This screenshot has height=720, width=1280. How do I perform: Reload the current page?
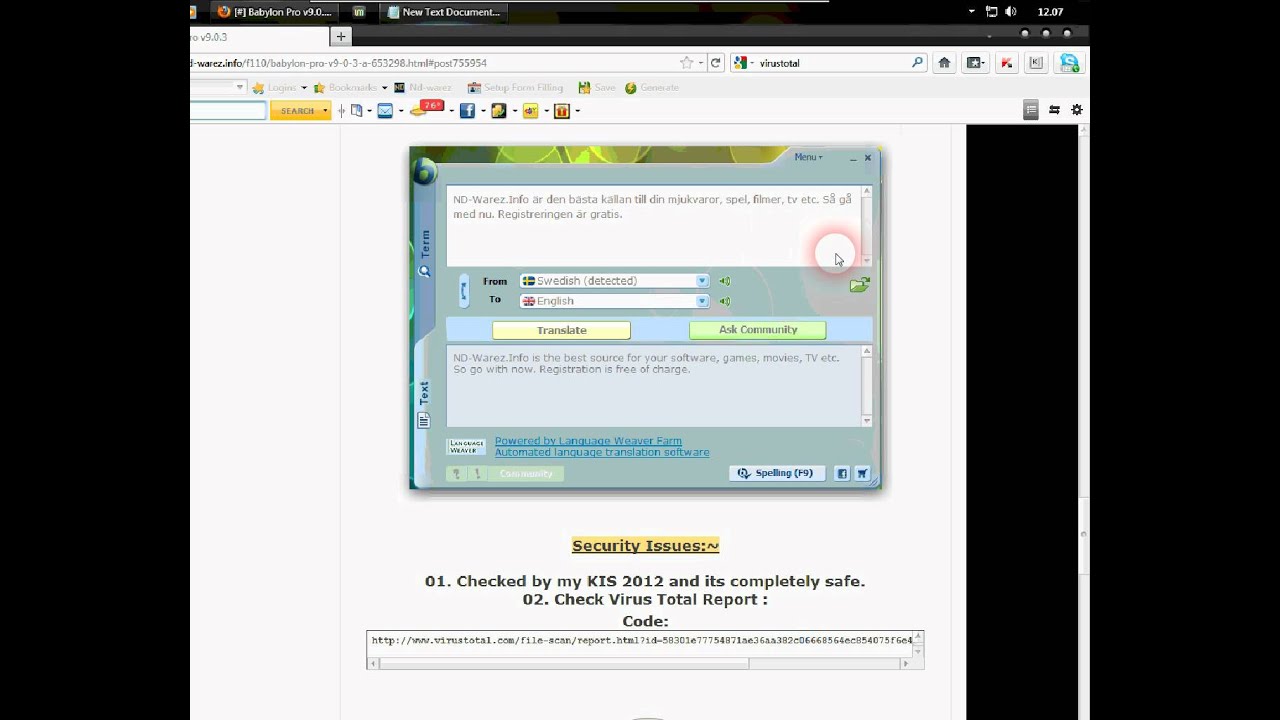[x=715, y=62]
